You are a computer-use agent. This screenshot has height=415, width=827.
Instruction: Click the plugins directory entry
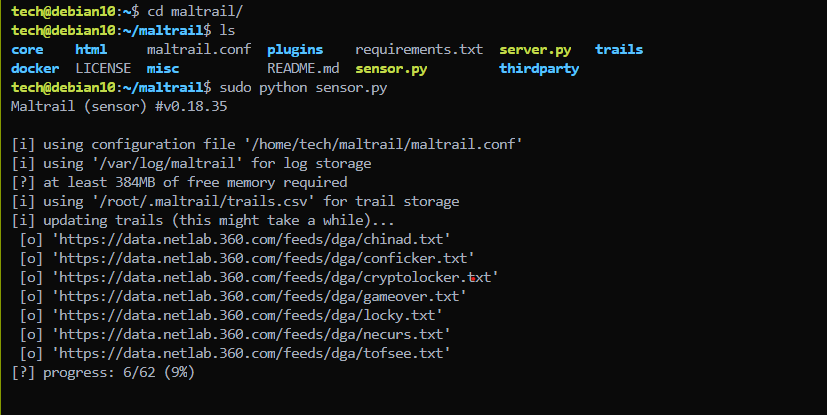click(x=295, y=50)
